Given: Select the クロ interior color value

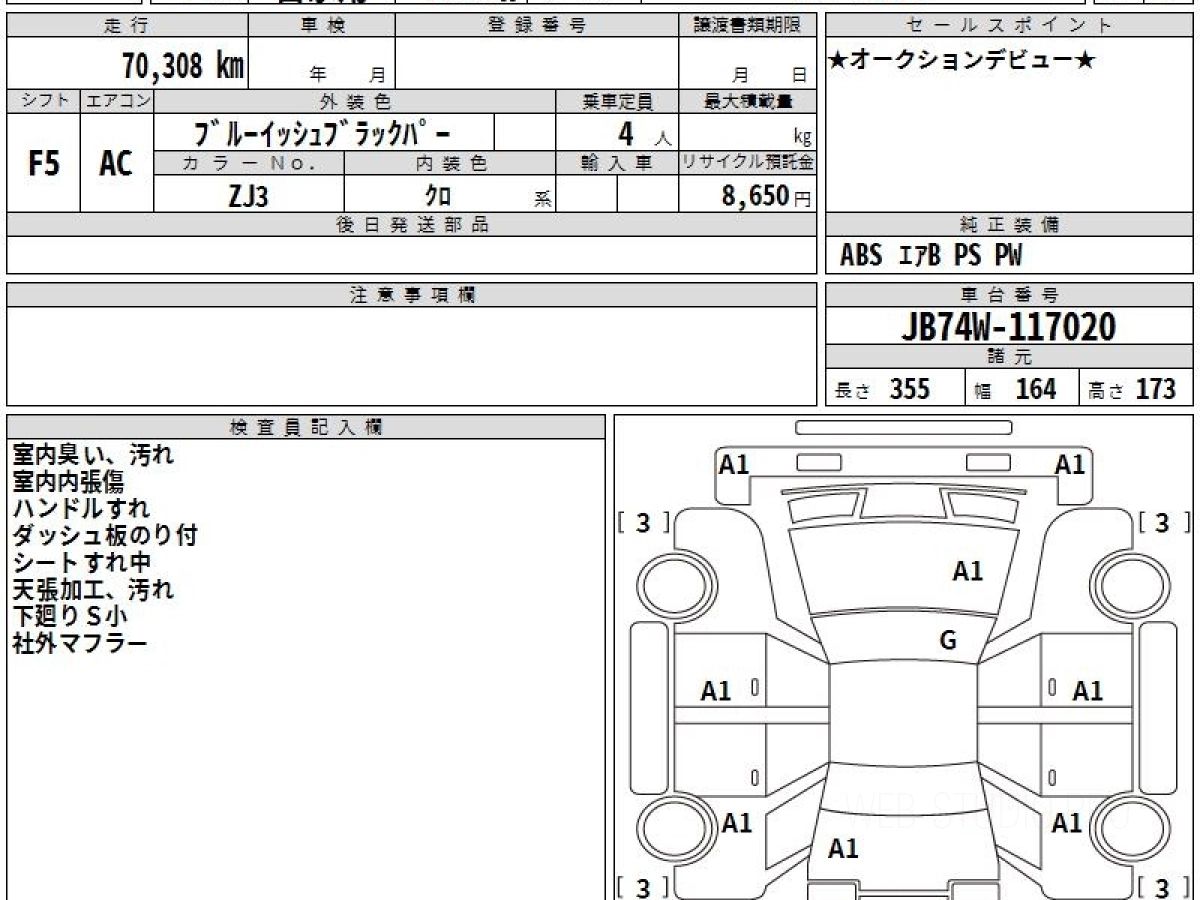Looking at the screenshot, I should [438, 196].
